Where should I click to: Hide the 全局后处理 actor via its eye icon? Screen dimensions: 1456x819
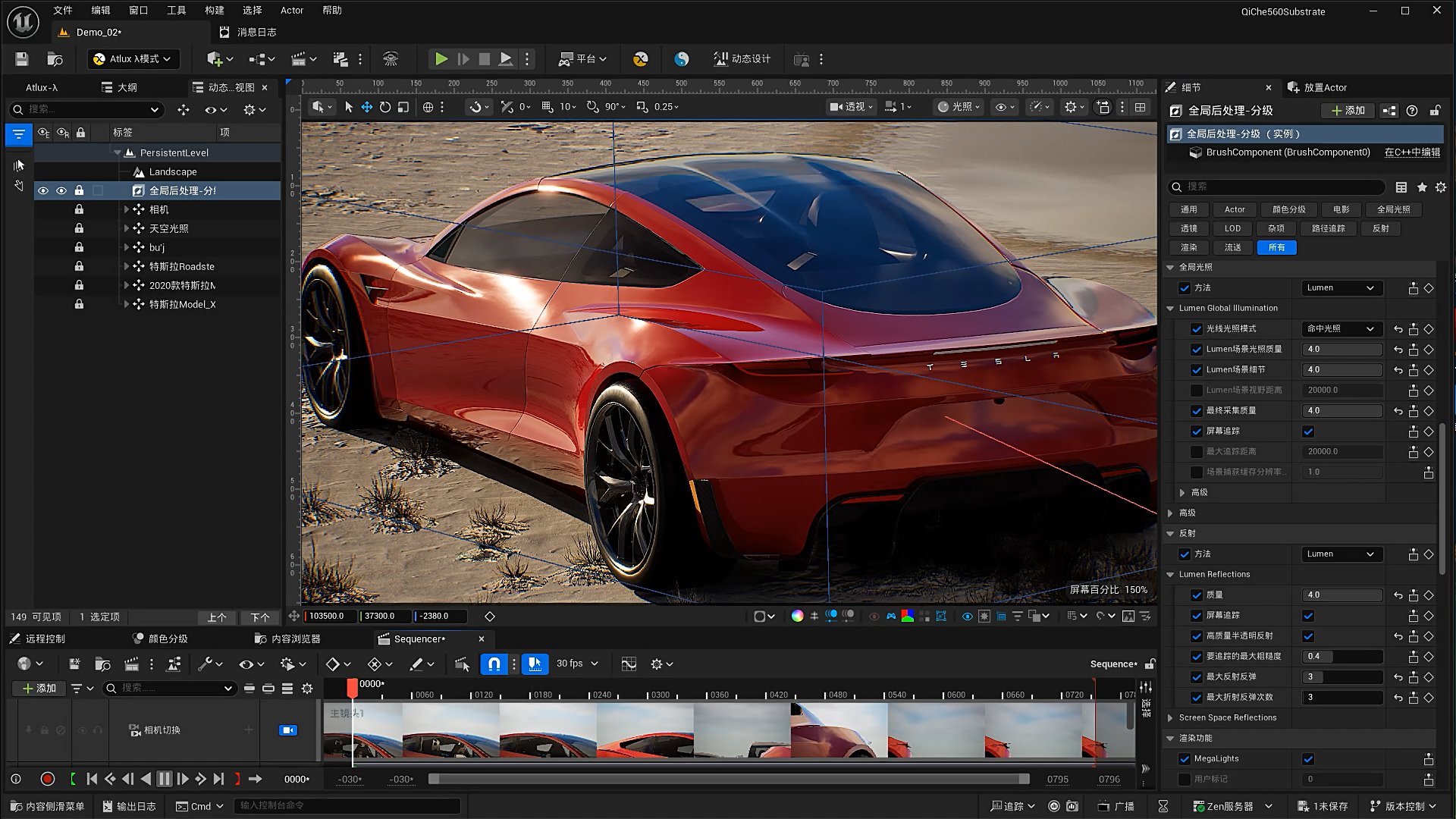tap(43, 191)
